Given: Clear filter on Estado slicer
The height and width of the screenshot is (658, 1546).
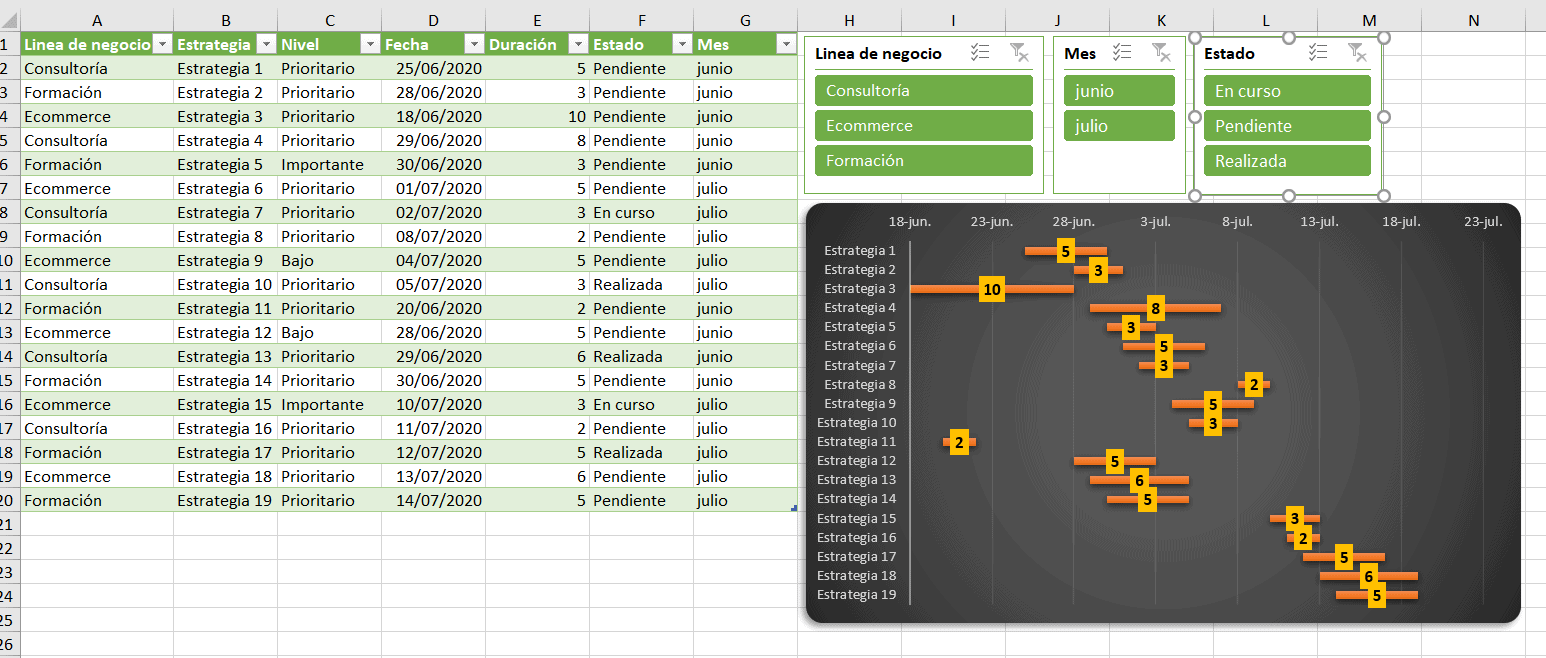Looking at the screenshot, I should pos(1356,53).
